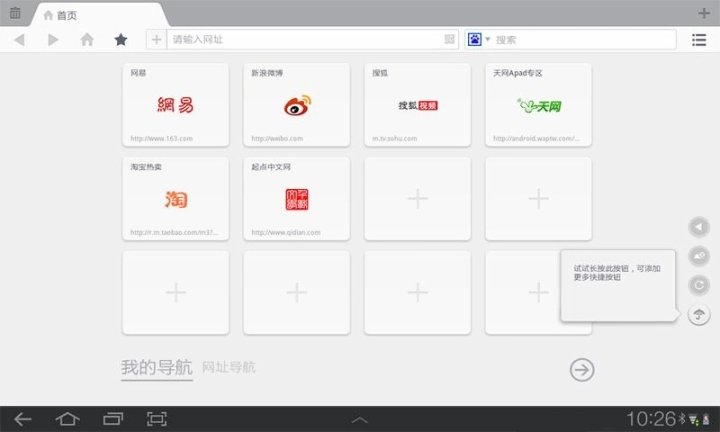
Task: Tap the Android back button in the system bar
Action: 22,419
